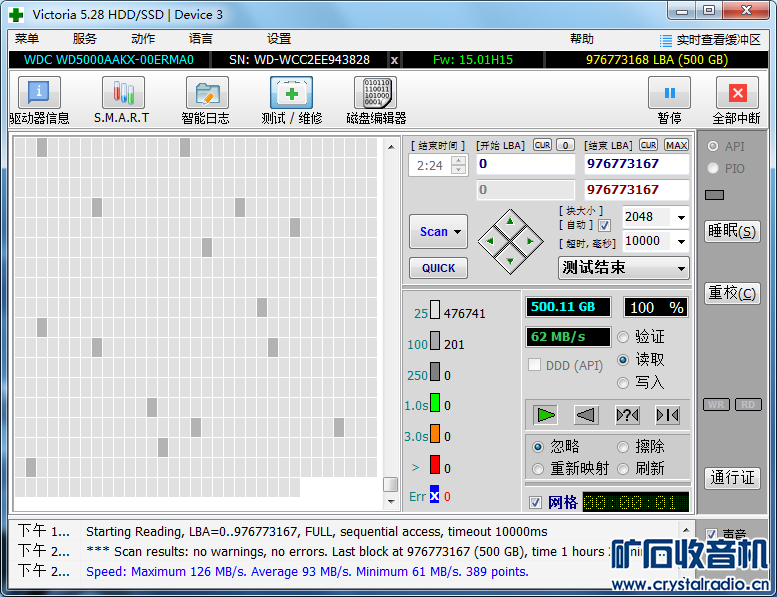Click the reverse scan arrow button
The image size is (777, 597).
point(586,415)
